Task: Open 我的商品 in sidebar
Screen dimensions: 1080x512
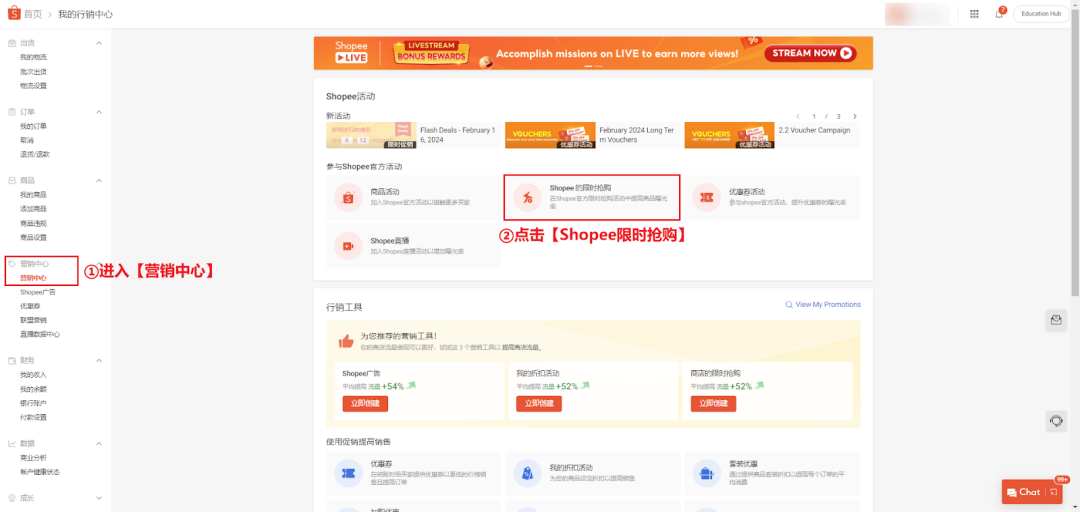Action: tap(34, 195)
